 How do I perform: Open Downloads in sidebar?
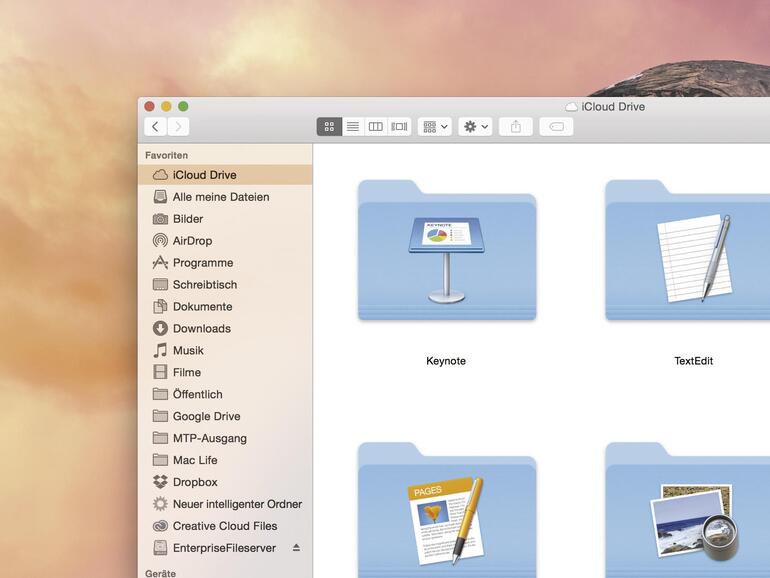225,329
